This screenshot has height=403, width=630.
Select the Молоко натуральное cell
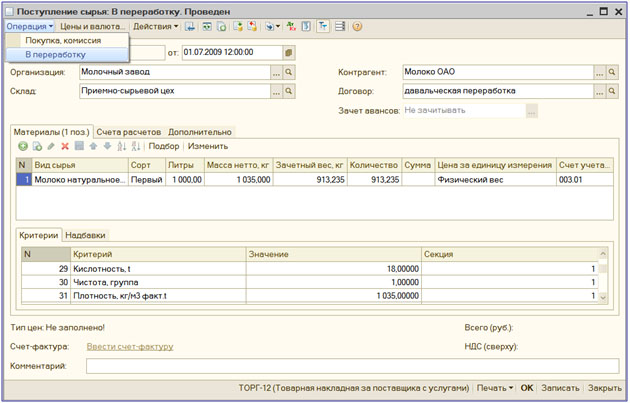(x=80, y=180)
